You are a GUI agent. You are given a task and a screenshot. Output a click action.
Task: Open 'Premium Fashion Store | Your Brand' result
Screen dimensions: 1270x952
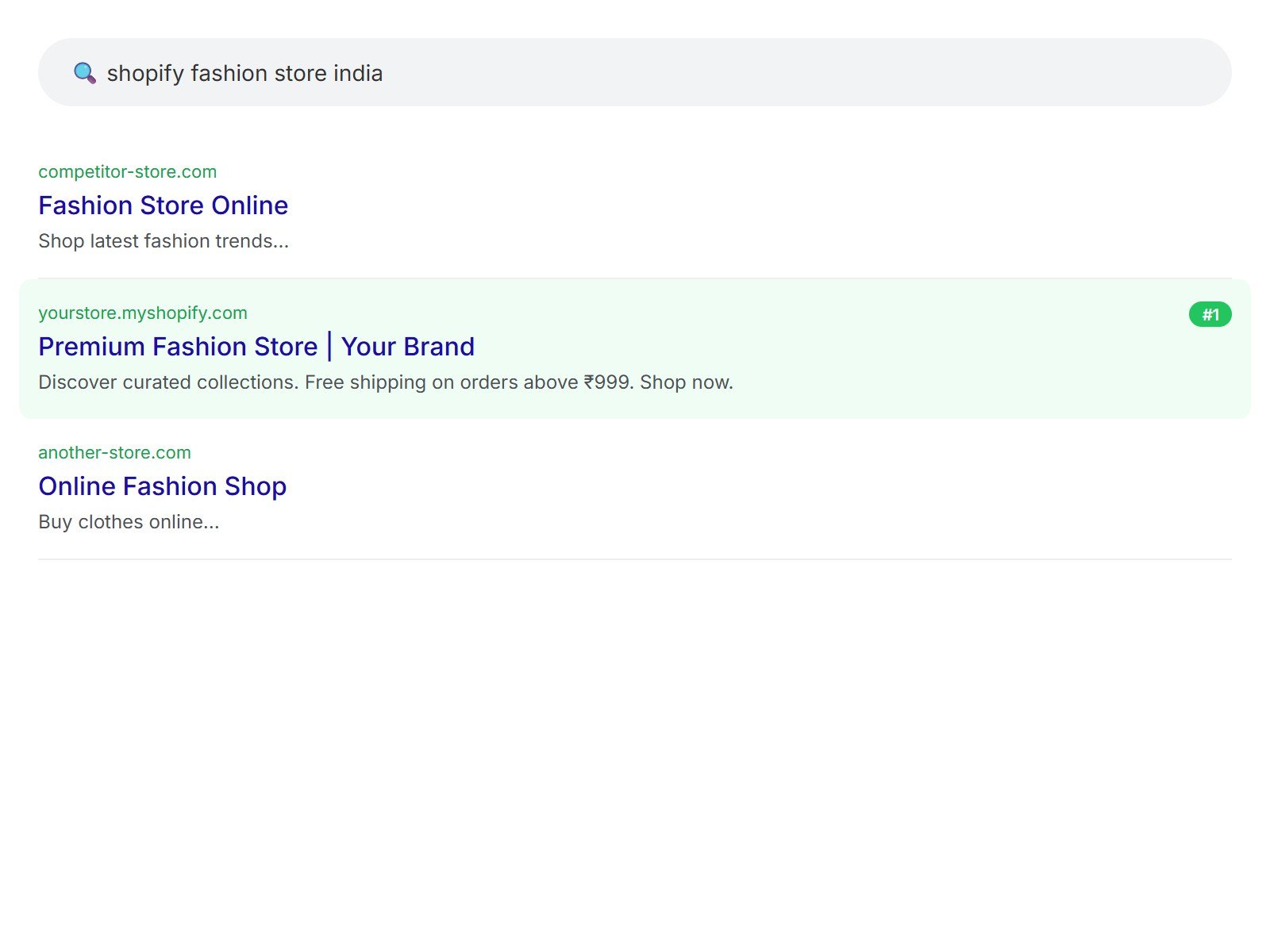[x=256, y=347]
